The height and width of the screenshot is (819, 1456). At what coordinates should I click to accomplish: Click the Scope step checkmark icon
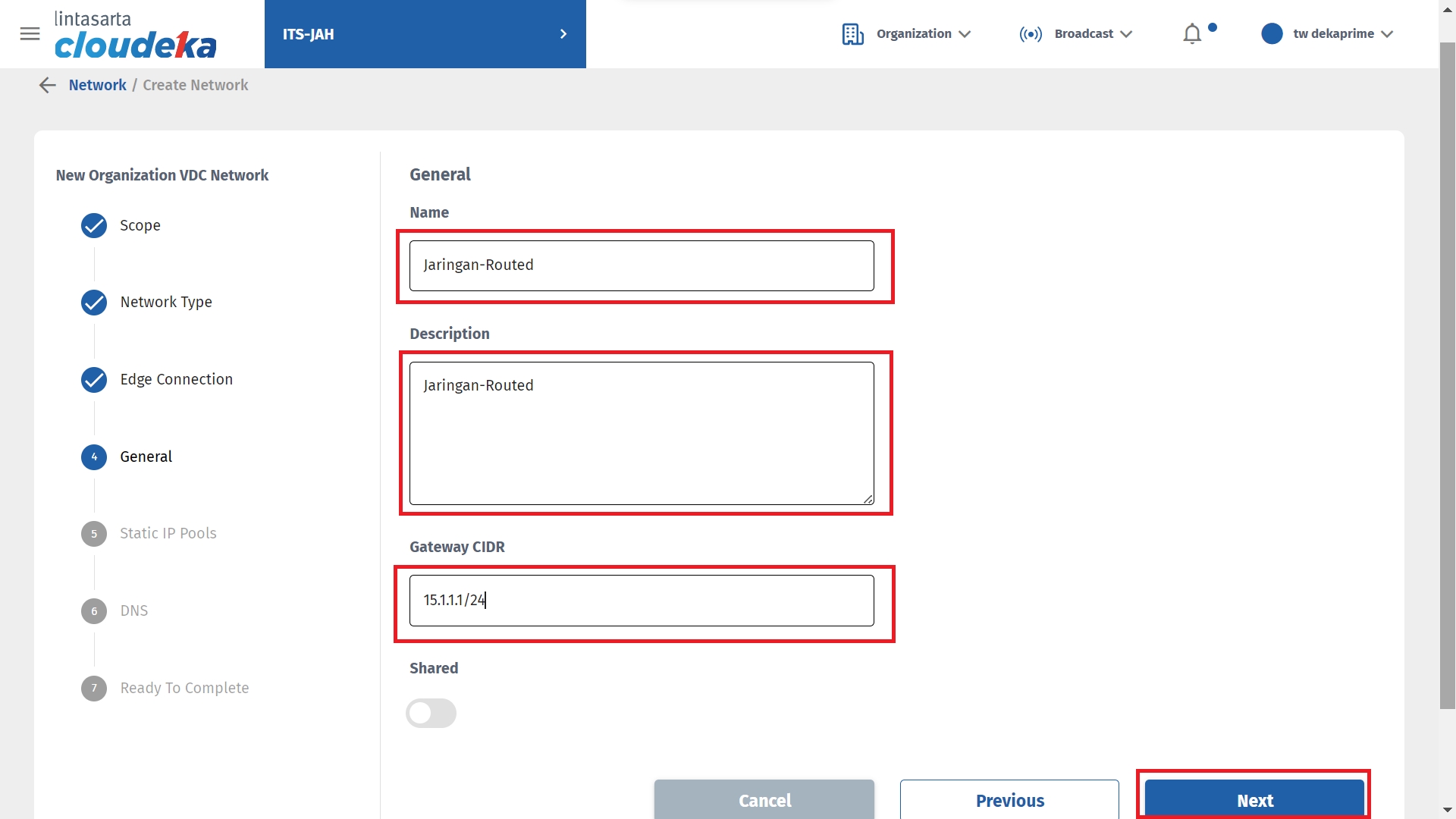pyautogui.click(x=94, y=225)
